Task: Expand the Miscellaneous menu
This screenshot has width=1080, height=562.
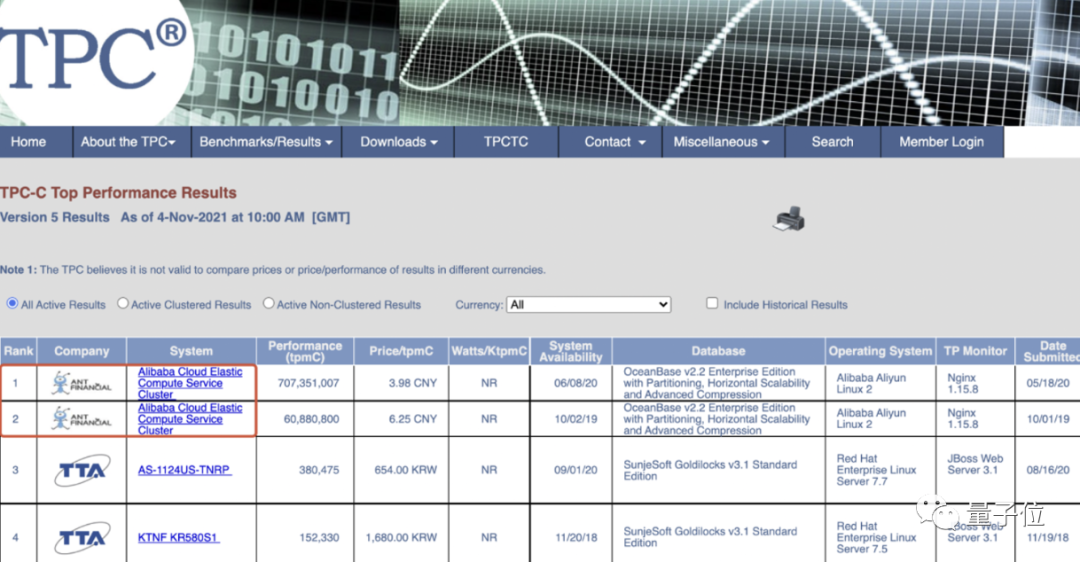Action: [723, 142]
